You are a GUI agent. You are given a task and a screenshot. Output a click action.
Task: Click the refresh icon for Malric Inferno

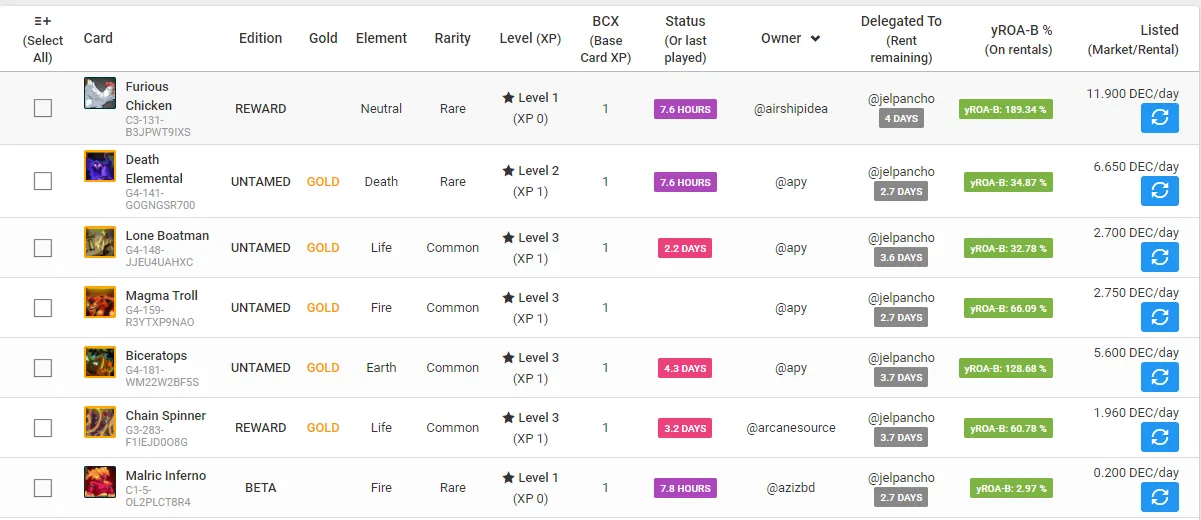1160,497
